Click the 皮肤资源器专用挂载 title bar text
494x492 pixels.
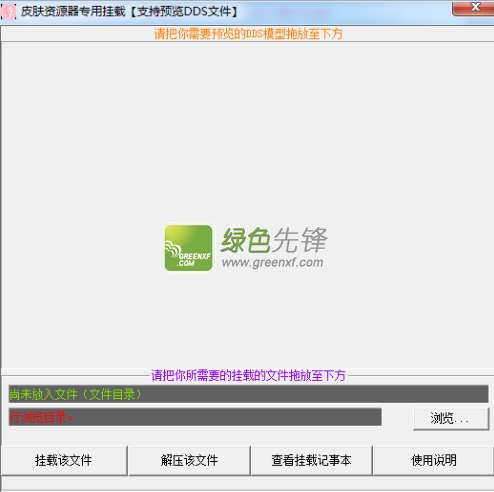[x=129, y=12]
